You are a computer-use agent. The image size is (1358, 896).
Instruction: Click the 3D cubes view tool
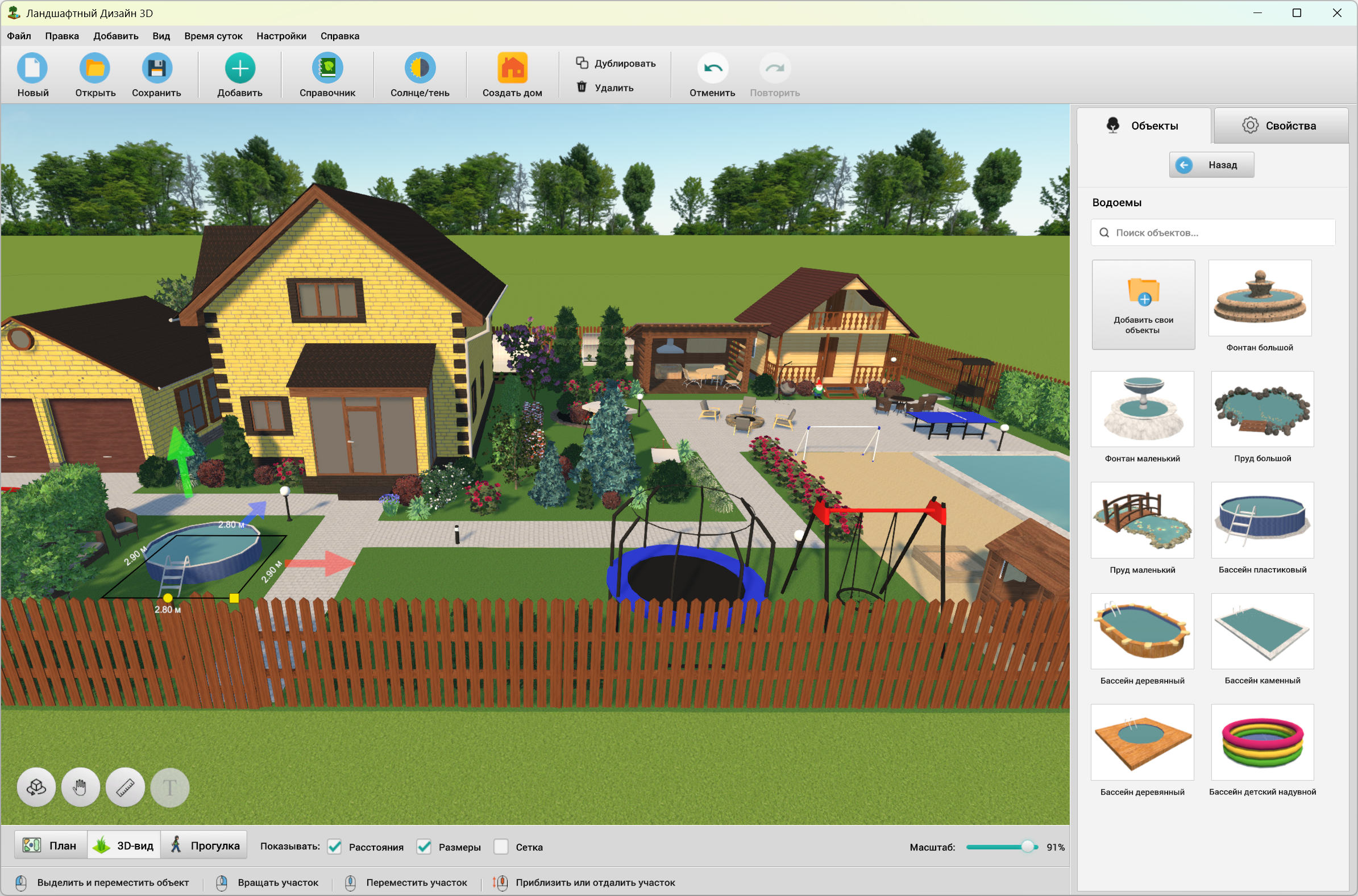click(36, 788)
